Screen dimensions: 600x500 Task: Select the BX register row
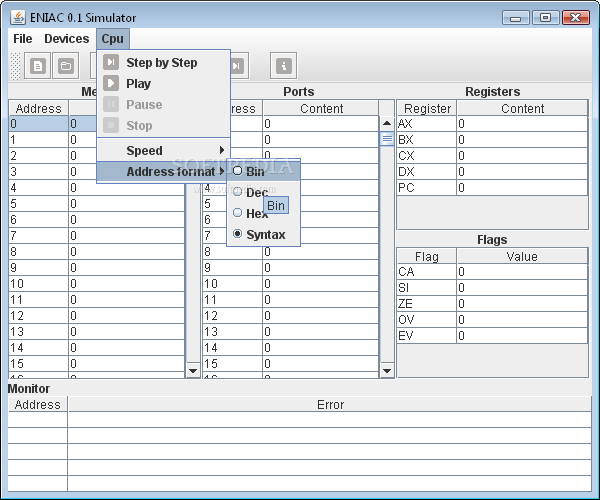click(492, 140)
